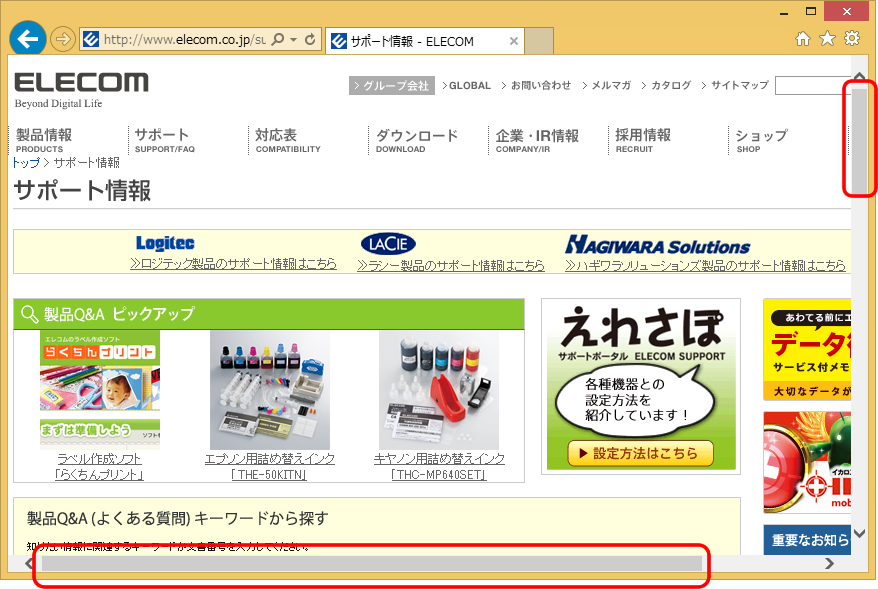Click the Canon refill ink kit thumbnail

[x=439, y=390]
